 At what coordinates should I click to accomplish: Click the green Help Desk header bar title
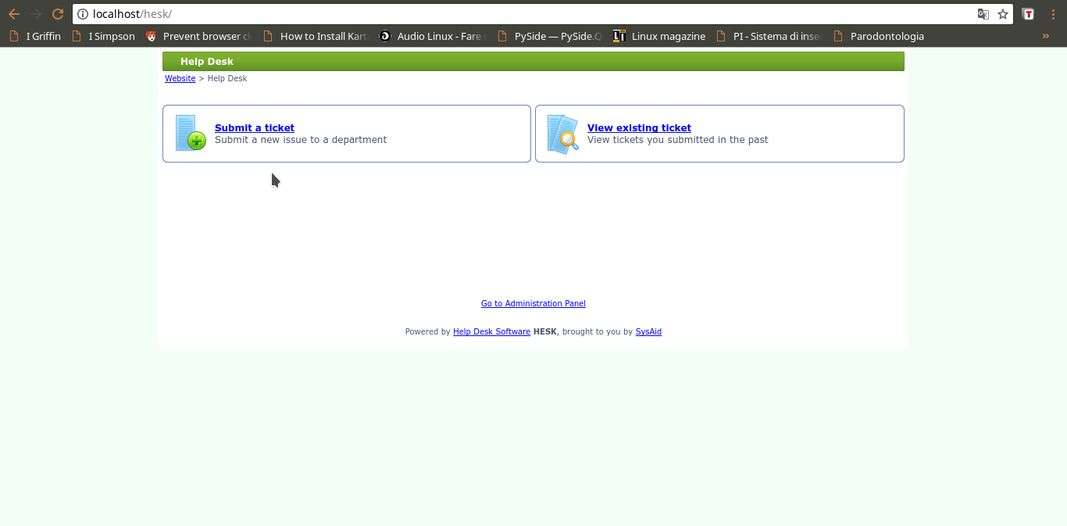click(x=207, y=61)
